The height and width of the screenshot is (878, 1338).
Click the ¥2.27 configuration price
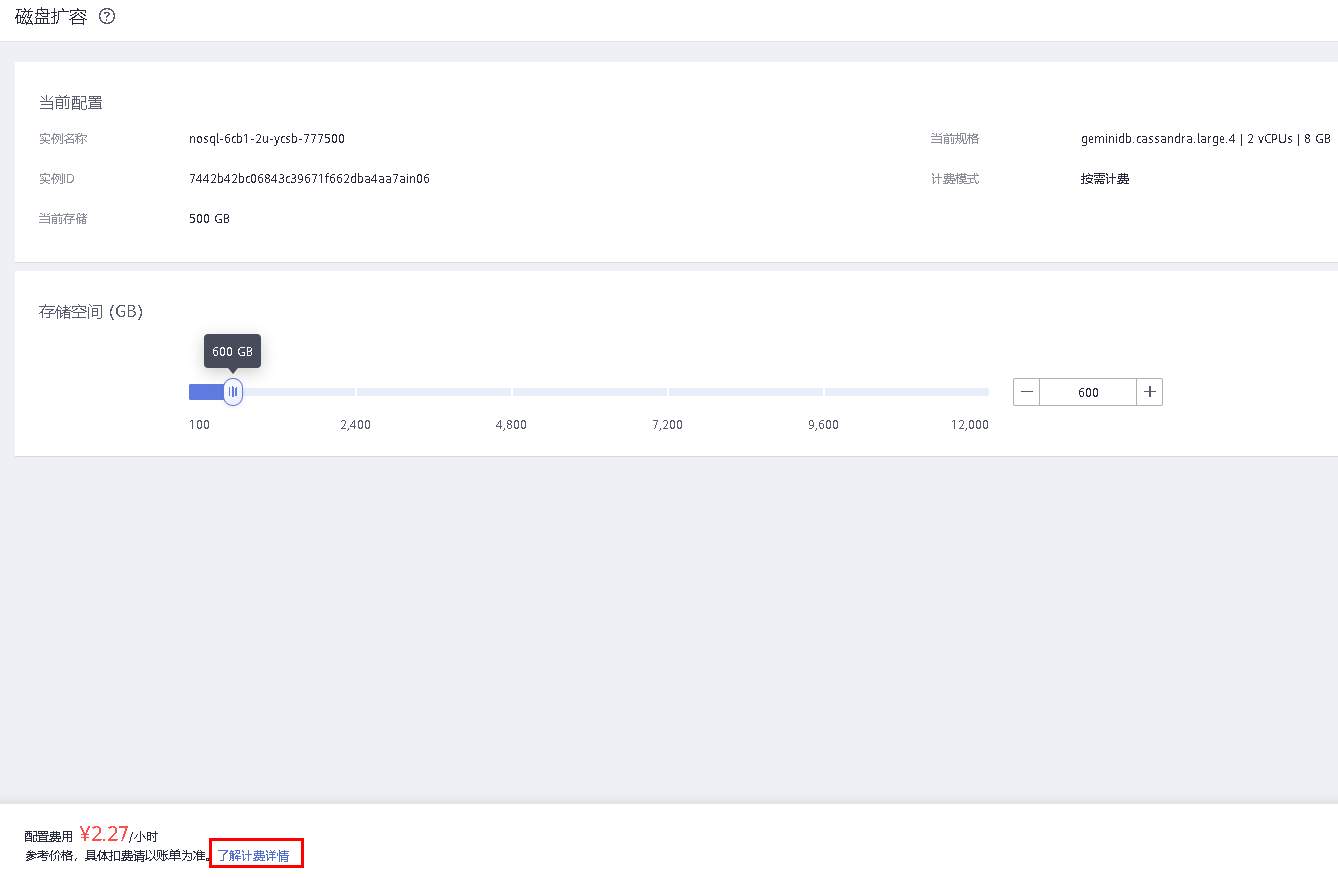[x=104, y=834]
